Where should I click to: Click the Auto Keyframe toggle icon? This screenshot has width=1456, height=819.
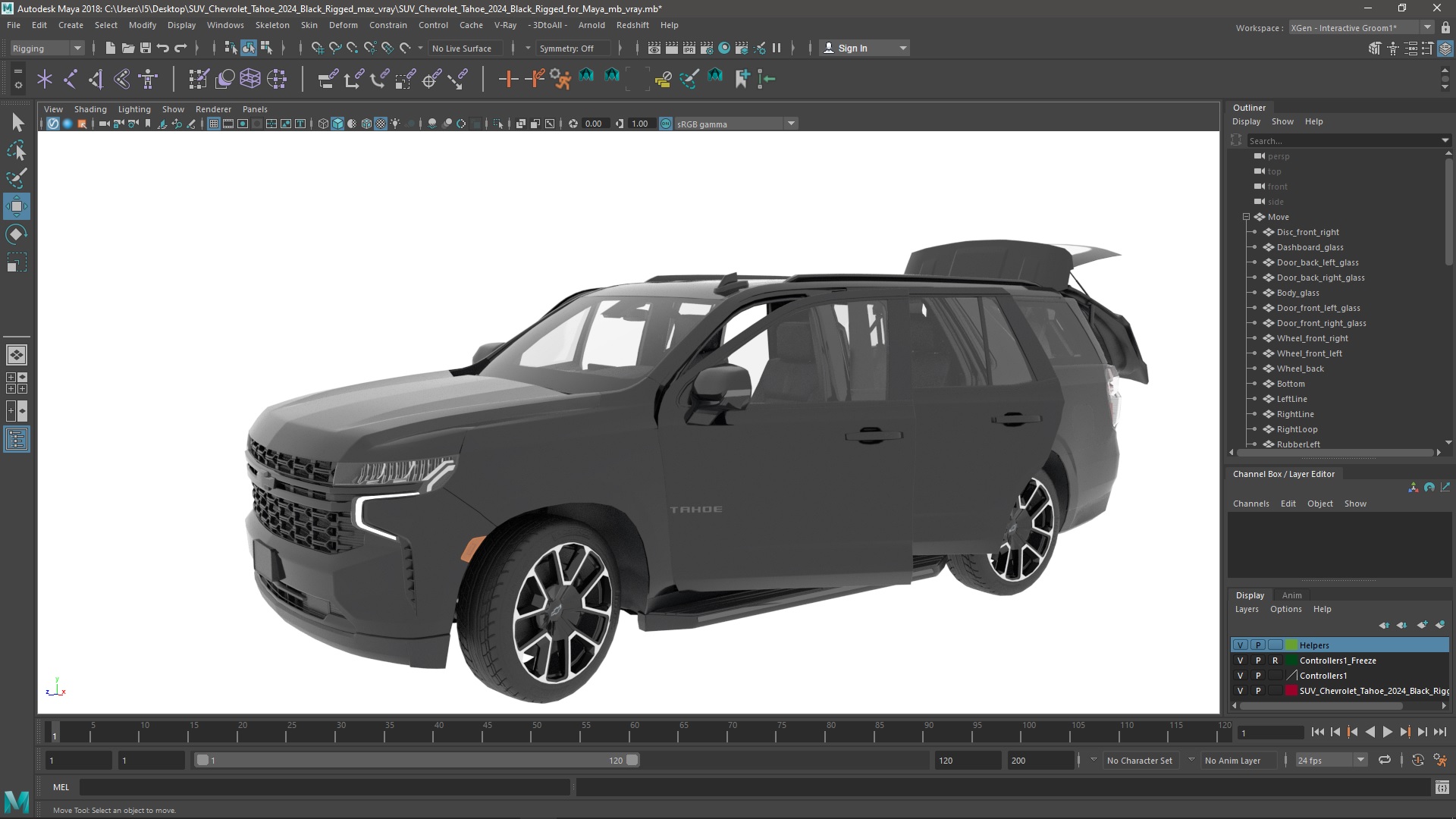(1417, 760)
